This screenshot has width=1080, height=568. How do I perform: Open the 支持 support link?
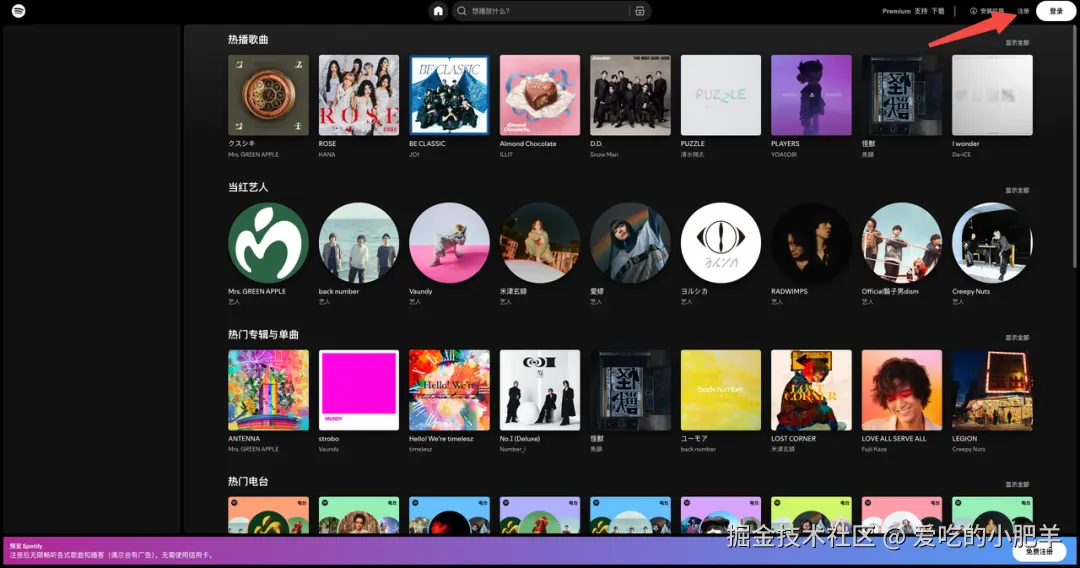[x=921, y=11]
